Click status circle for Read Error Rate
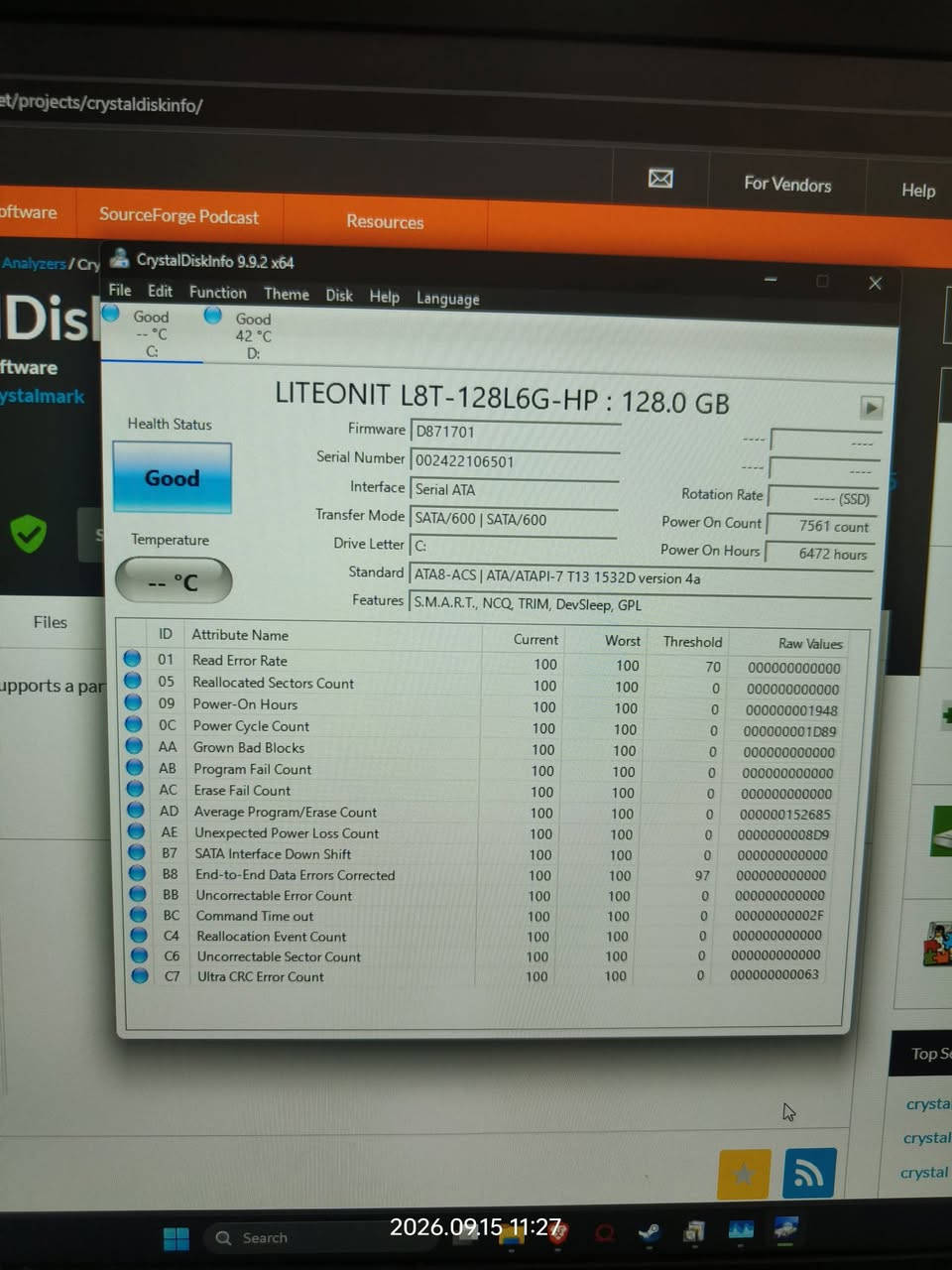Image resolution: width=952 pixels, height=1270 pixels. click(132, 659)
